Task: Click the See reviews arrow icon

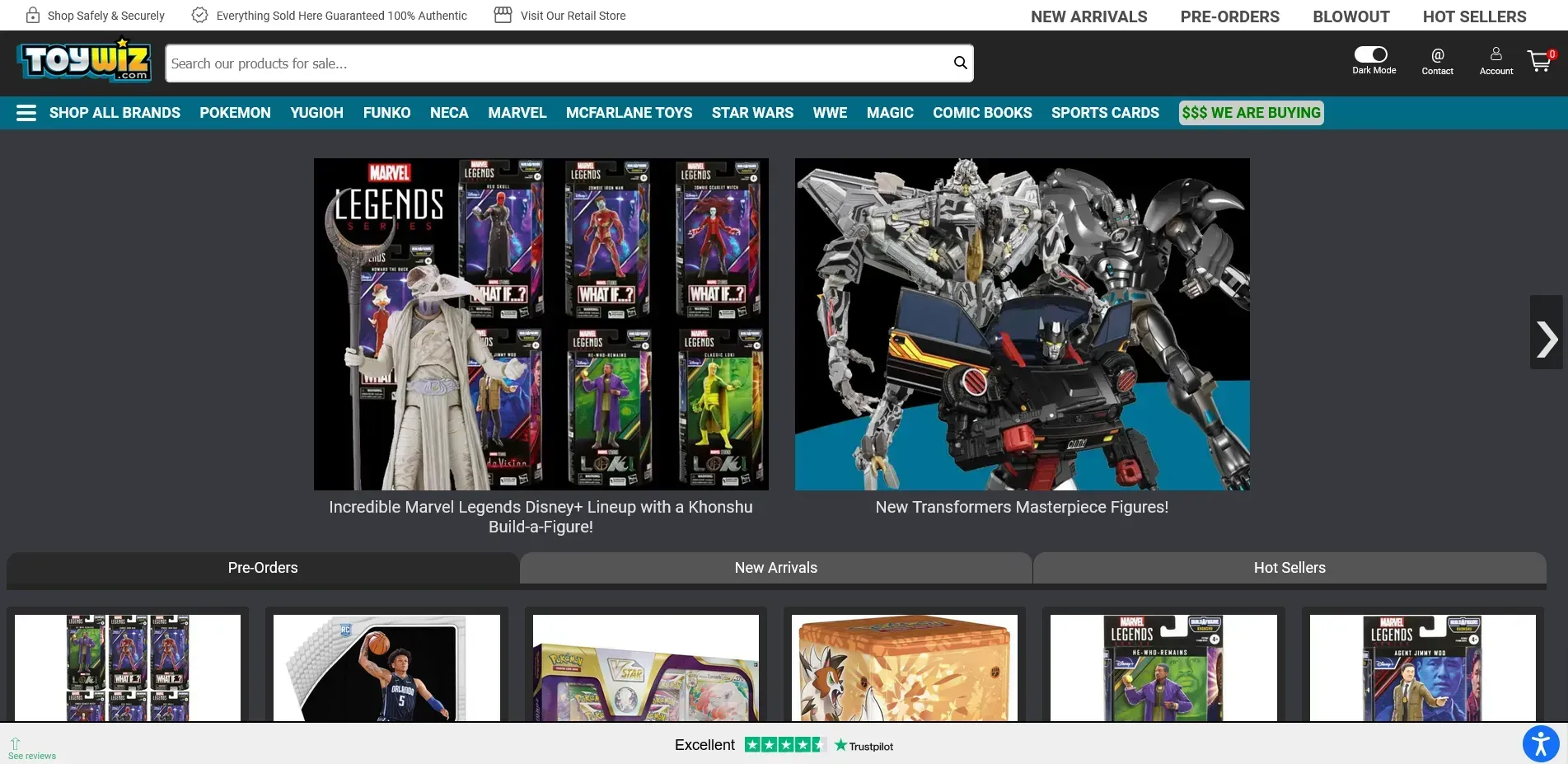Action: pyautogui.click(x=15, y=743)
